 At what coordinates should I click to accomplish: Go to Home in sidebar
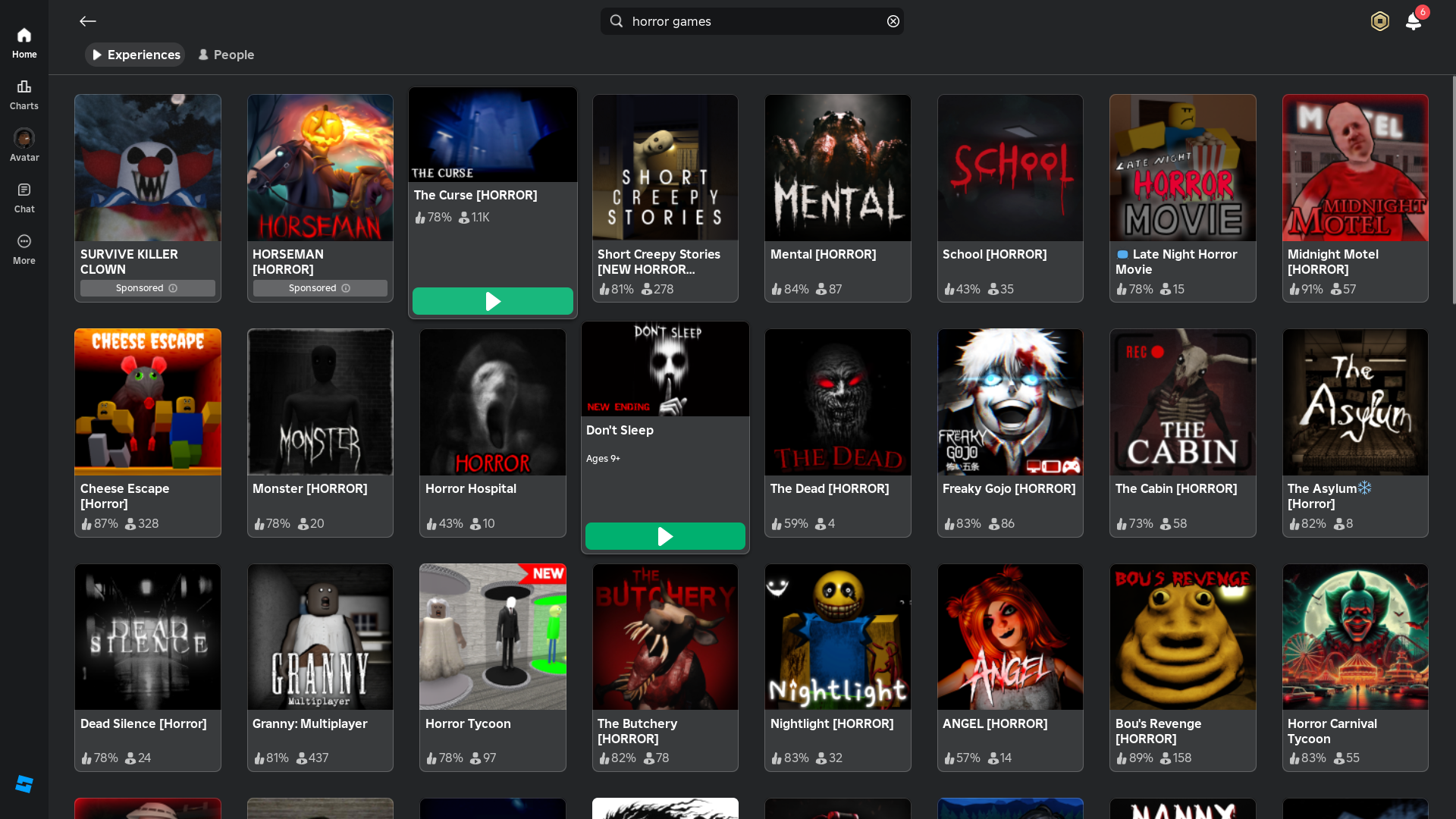[24, 42]
